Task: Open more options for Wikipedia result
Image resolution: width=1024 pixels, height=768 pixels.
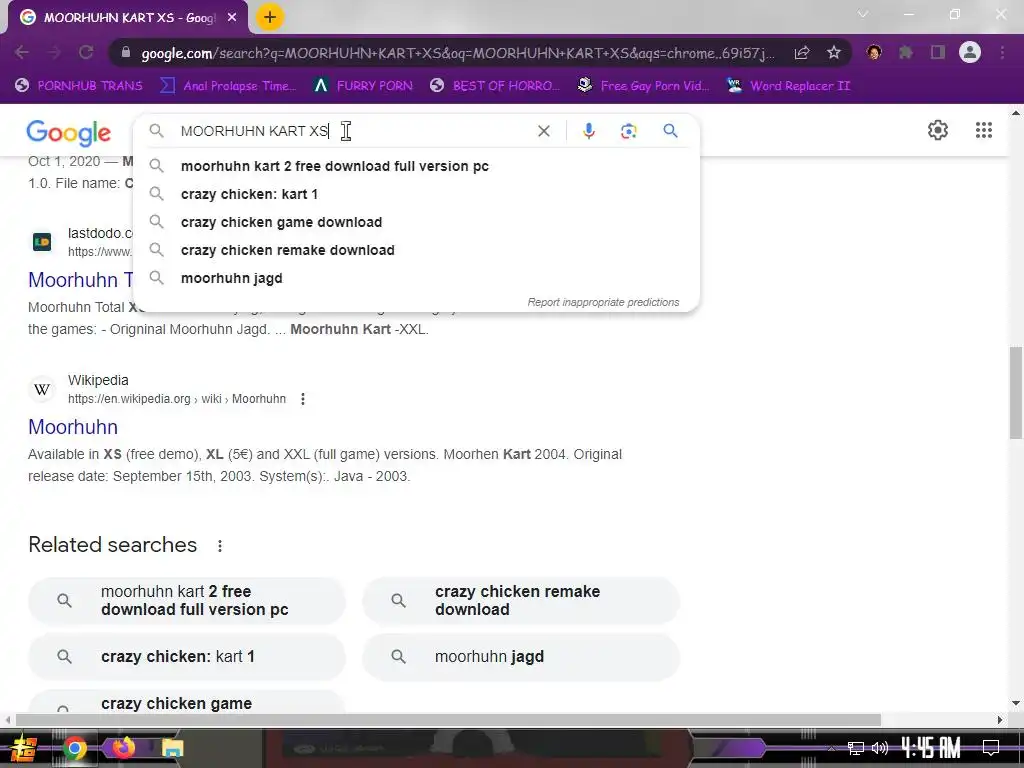Action: point(302,398)
